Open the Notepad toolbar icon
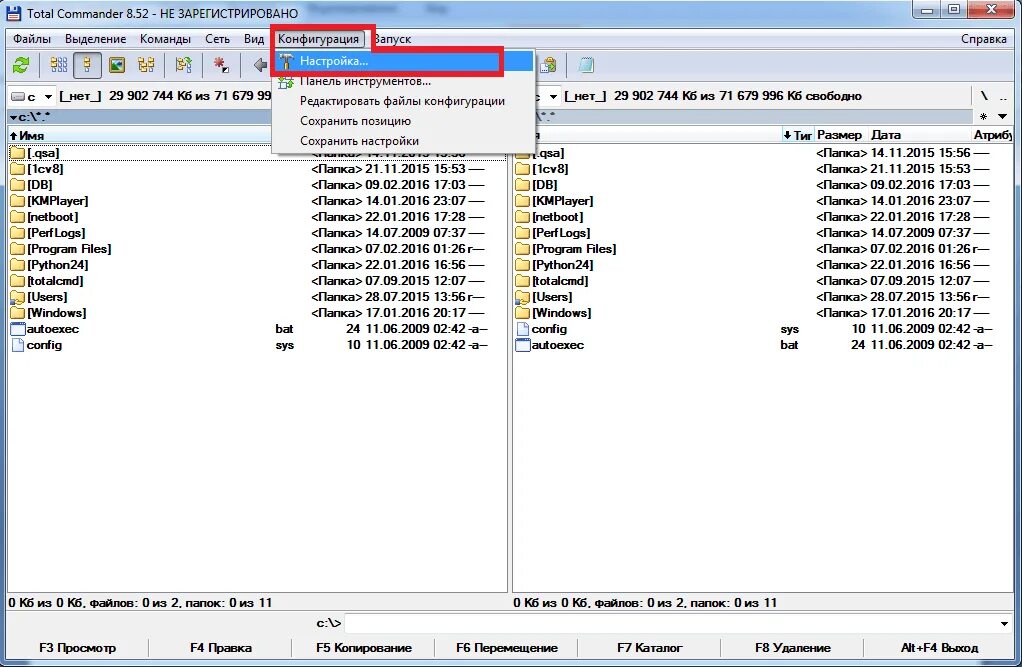Image resolution: width=1022 pixels, height=667 pixels. pyautogui.click(x=586, y=65)
